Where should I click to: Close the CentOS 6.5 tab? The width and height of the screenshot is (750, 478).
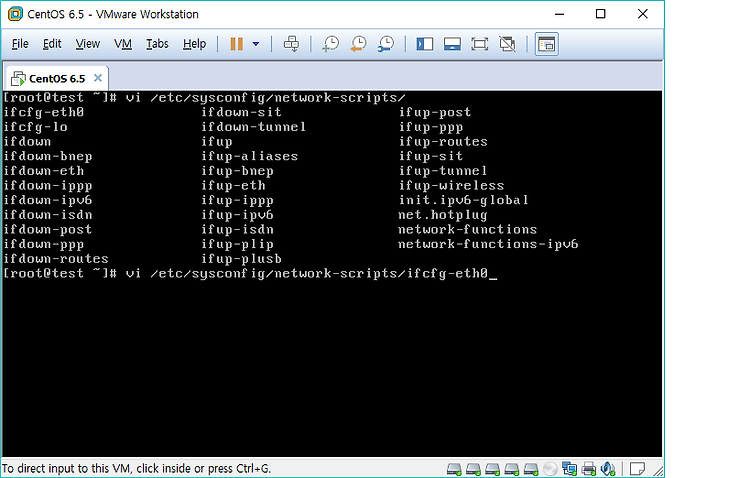click(98, 78)
